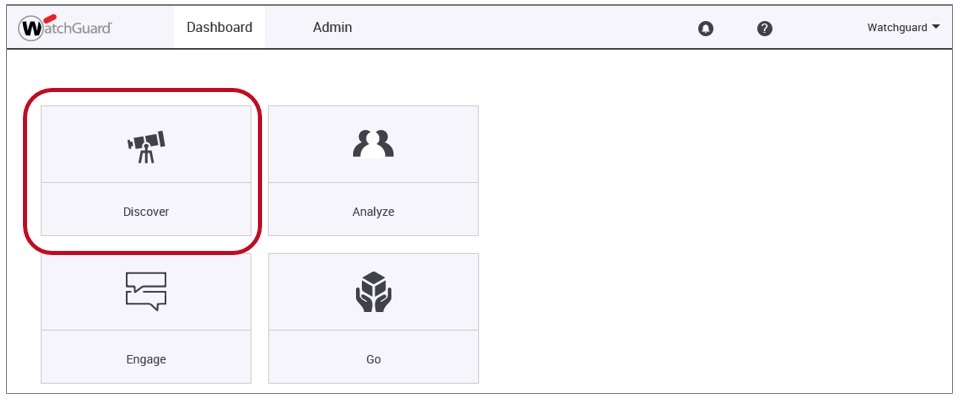Open the Analyze tile card
This screenshot has width=960, height=400.
coord(373,171)
